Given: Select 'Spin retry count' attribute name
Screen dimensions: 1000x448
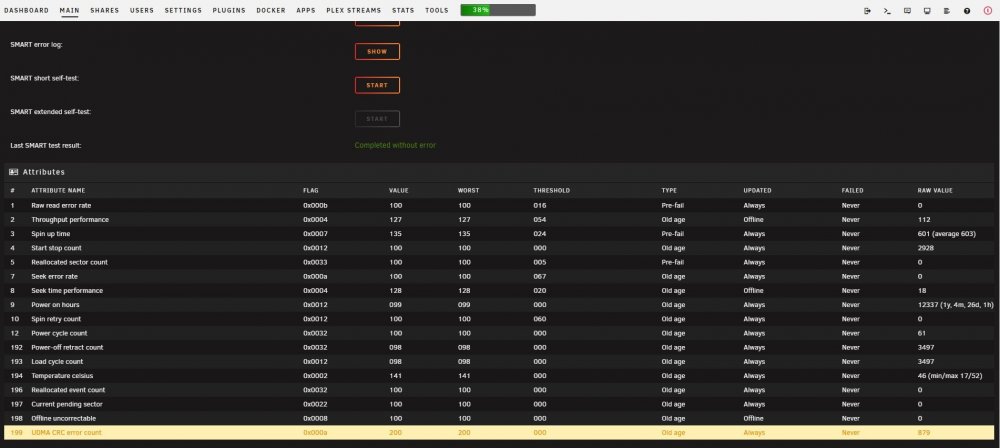Looking at the screenshot, I should tap(56, 319).
